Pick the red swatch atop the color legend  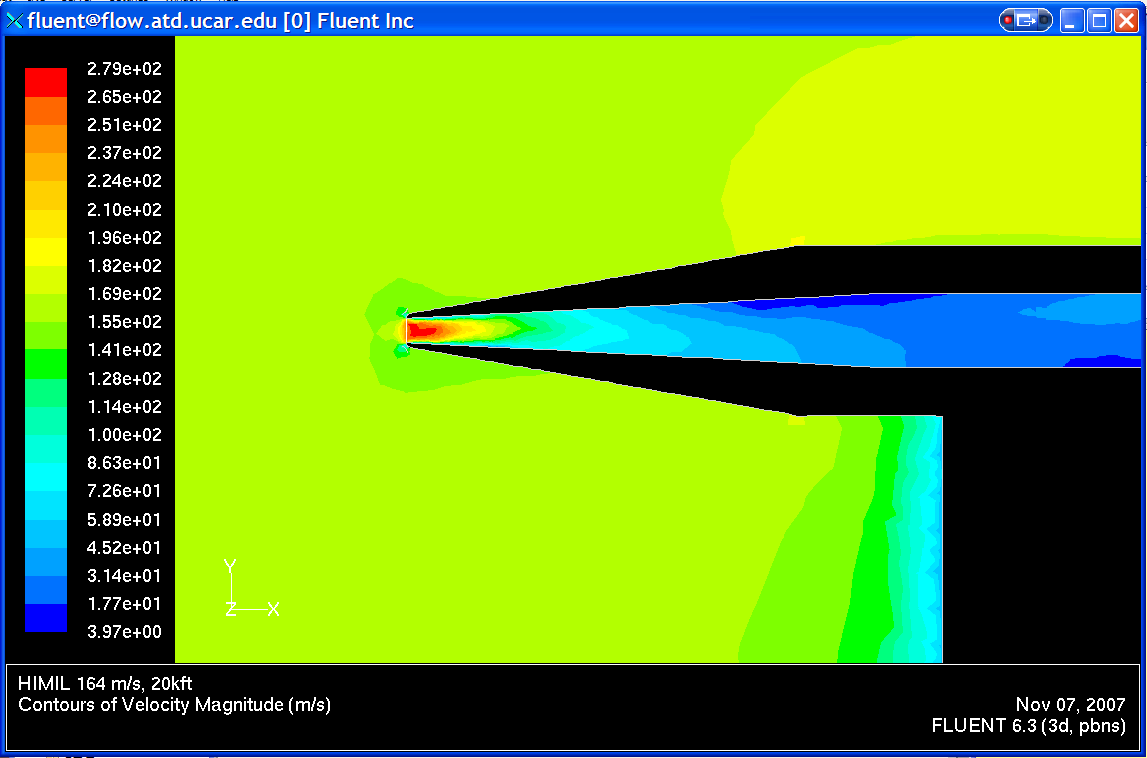coord(46,82)
